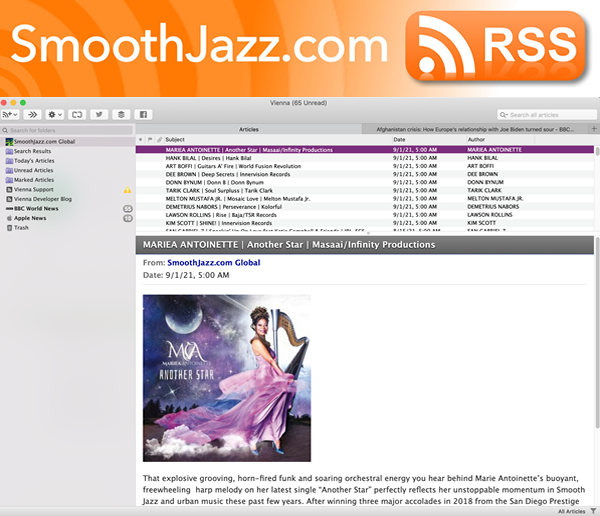Focus the Search all articles field
The height and width of the screenshot is (516, 600).
(x=547, y=115)
